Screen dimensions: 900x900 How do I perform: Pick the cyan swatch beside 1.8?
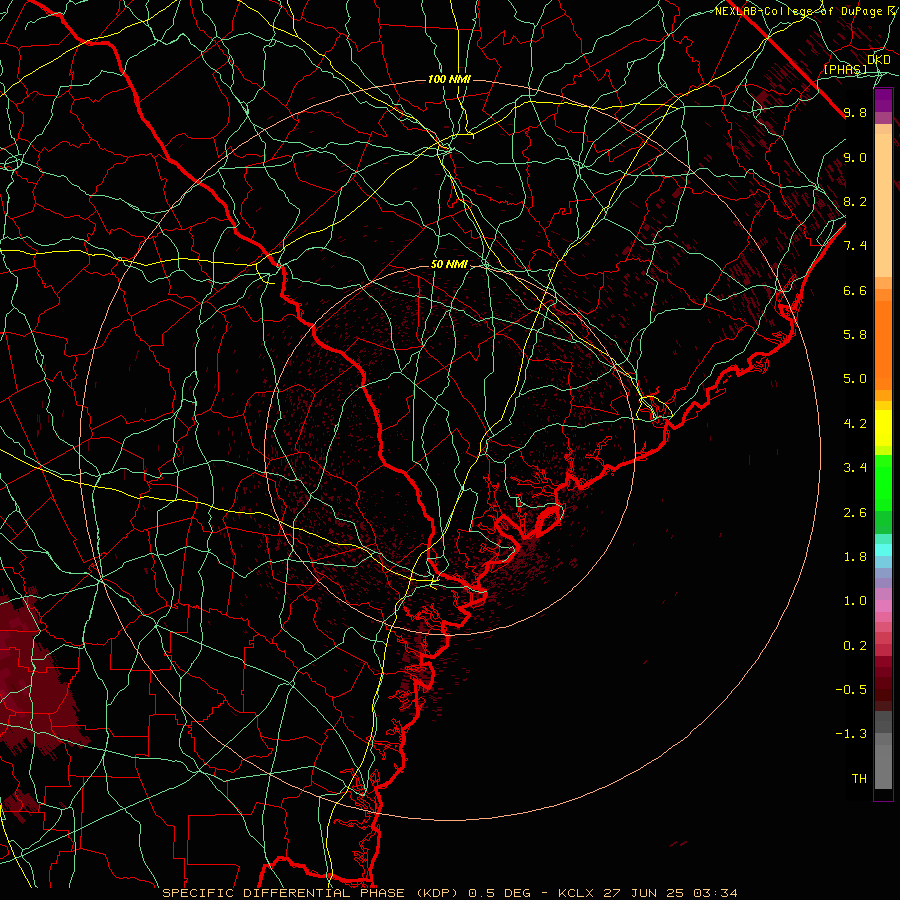tap(883, 550)
